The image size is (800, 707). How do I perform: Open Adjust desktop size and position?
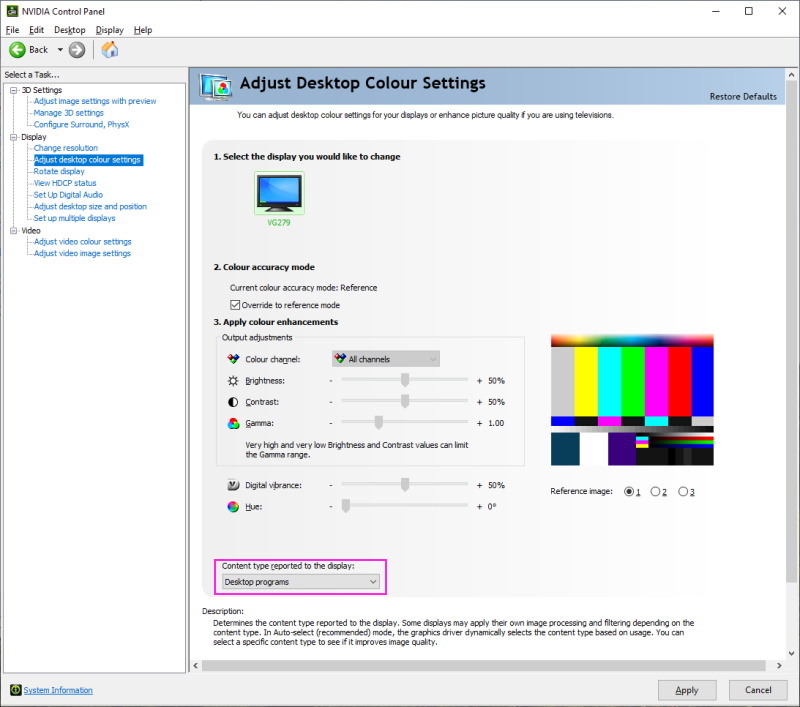click(x=90, y=207)
